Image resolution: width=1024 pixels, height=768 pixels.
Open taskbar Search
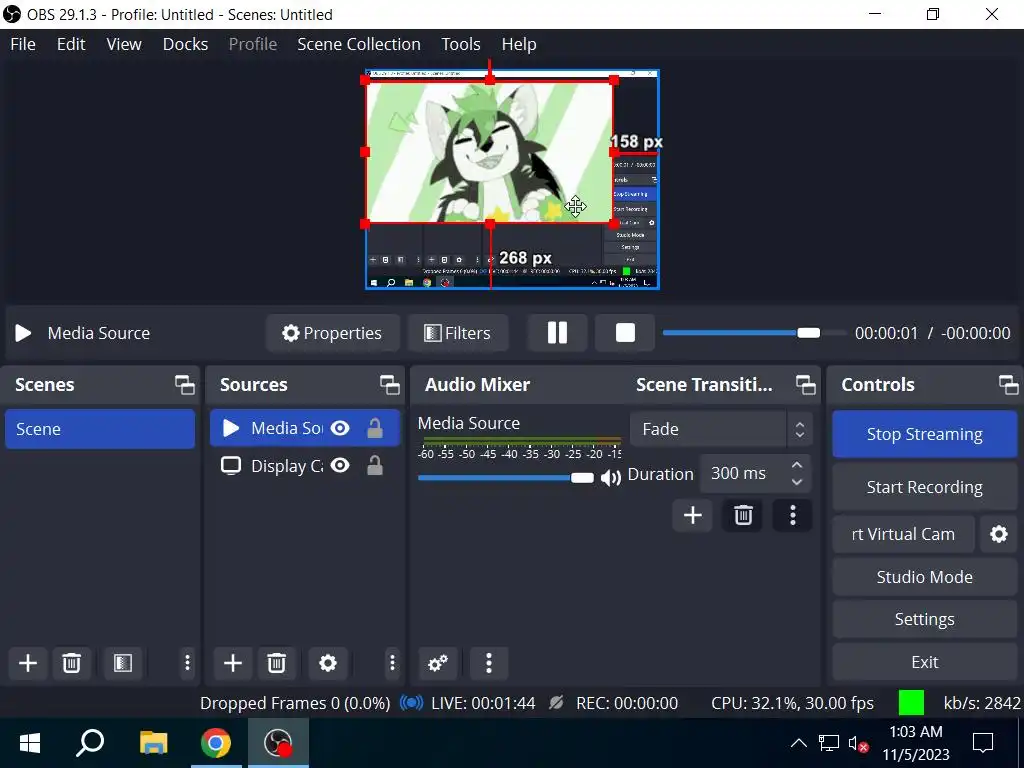tap(90, 743)
